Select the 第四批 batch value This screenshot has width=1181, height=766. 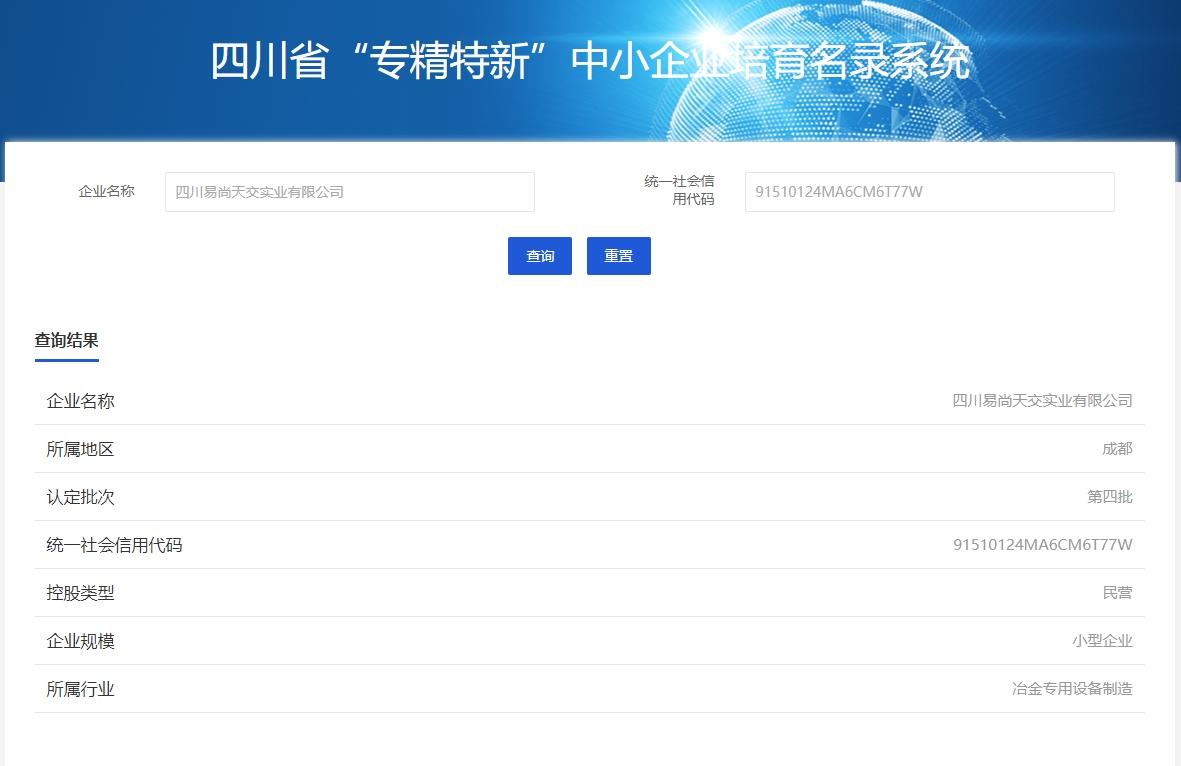pyautogui.click(x=1109, y=497)
